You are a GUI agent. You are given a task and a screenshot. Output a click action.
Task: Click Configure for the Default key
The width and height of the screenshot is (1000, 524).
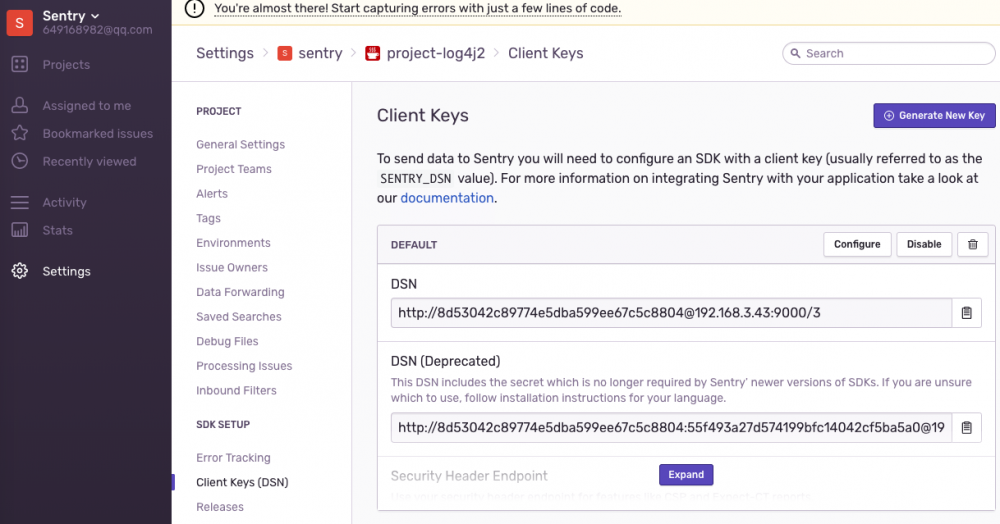pyautogui.click(x=857, y=244)
